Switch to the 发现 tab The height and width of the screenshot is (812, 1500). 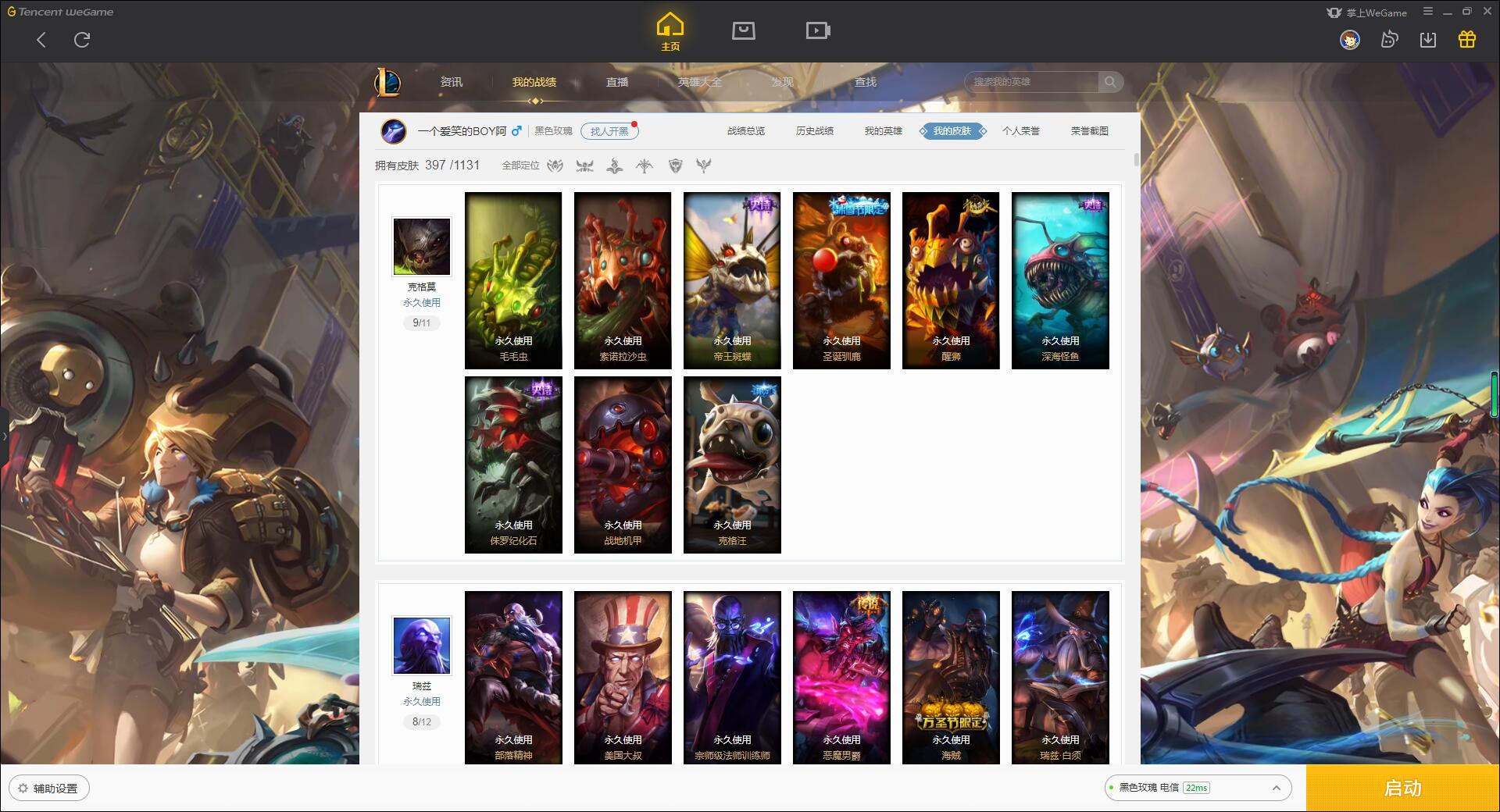(783, 82)
